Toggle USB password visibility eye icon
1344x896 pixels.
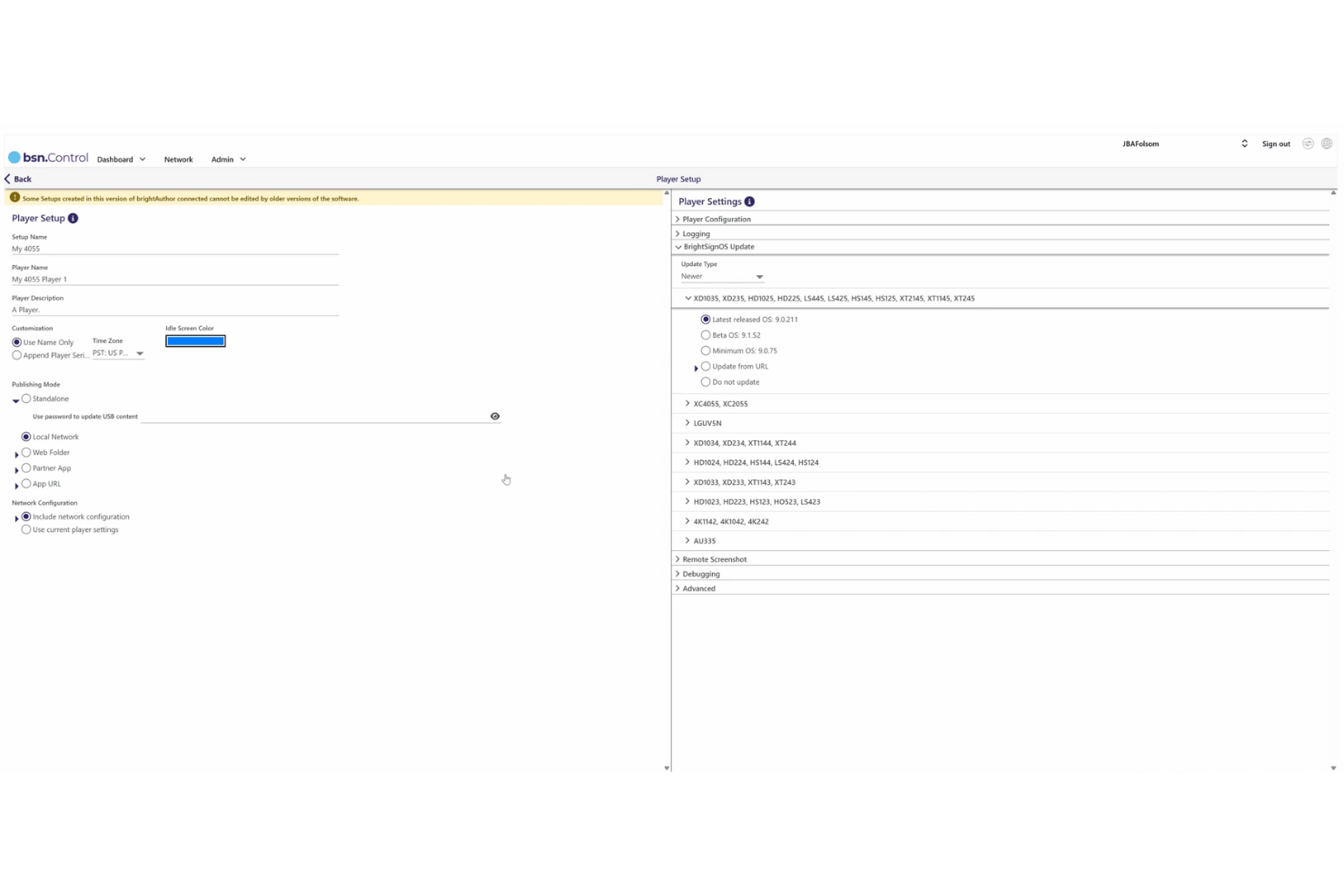pos(495,416)
